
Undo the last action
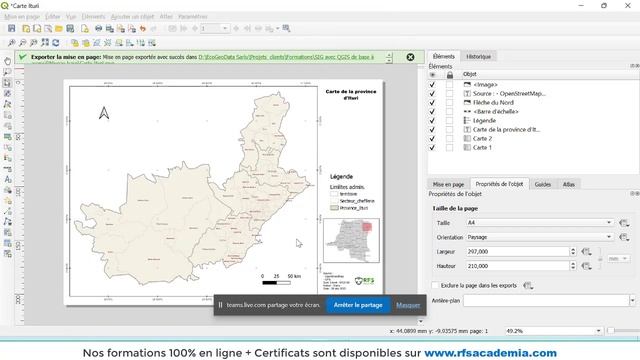tap(142, 28)
